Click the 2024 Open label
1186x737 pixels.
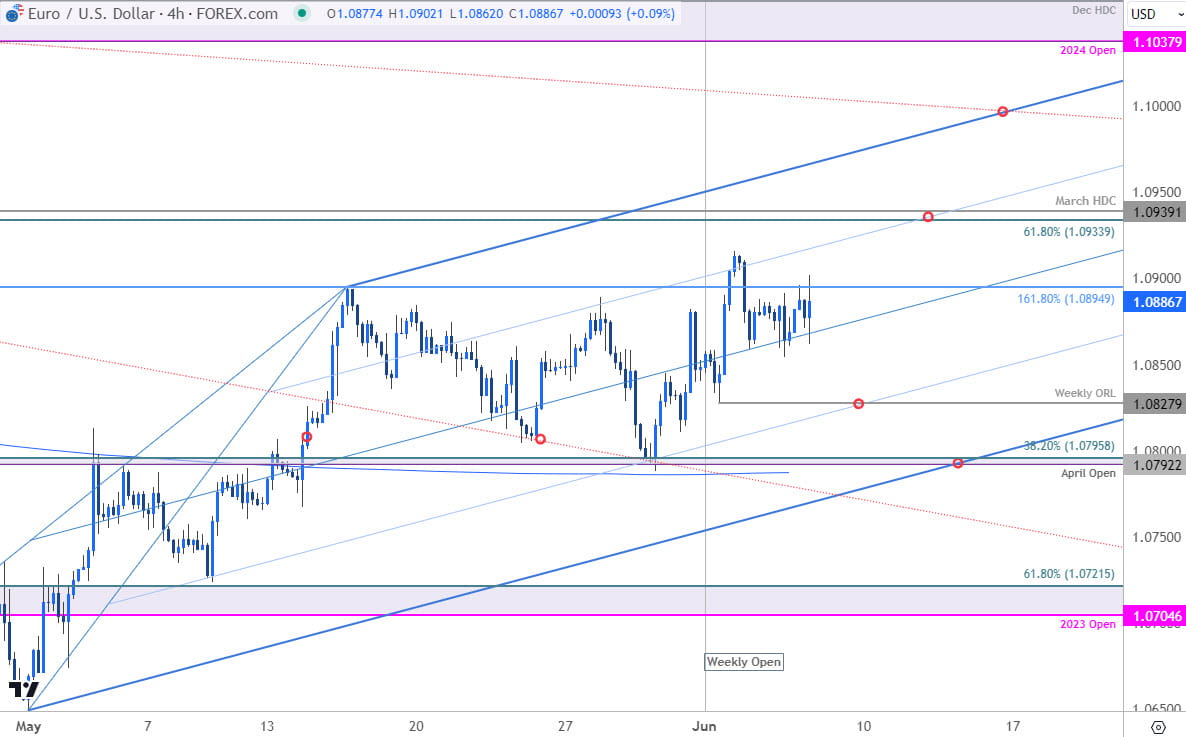(1088, 50)
